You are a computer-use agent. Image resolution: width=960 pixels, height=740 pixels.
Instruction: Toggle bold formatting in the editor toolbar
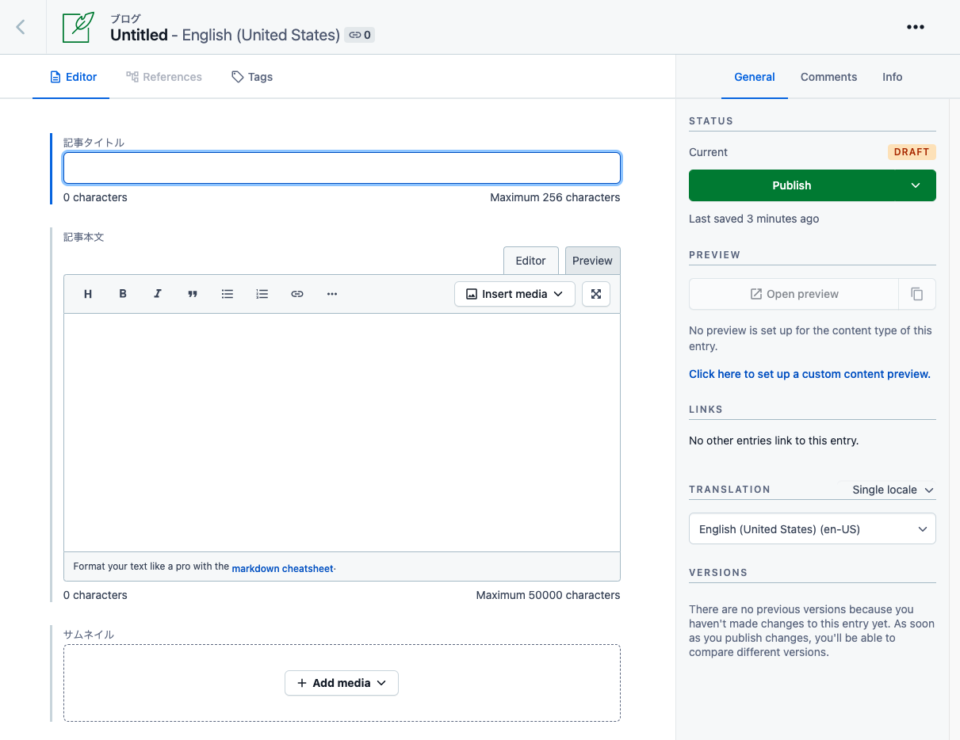click(122, 294)
